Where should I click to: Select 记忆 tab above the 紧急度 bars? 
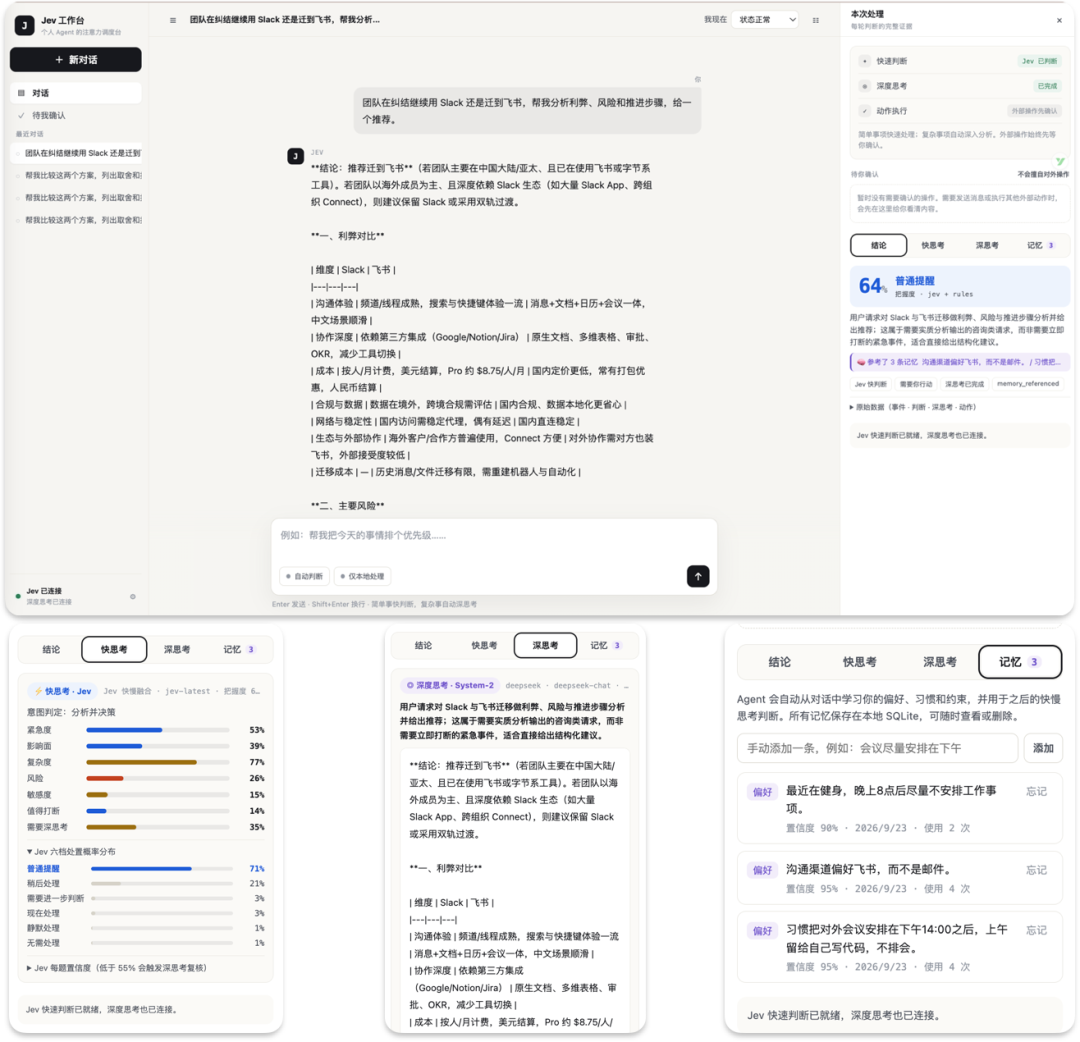click(x=238, y=649)
